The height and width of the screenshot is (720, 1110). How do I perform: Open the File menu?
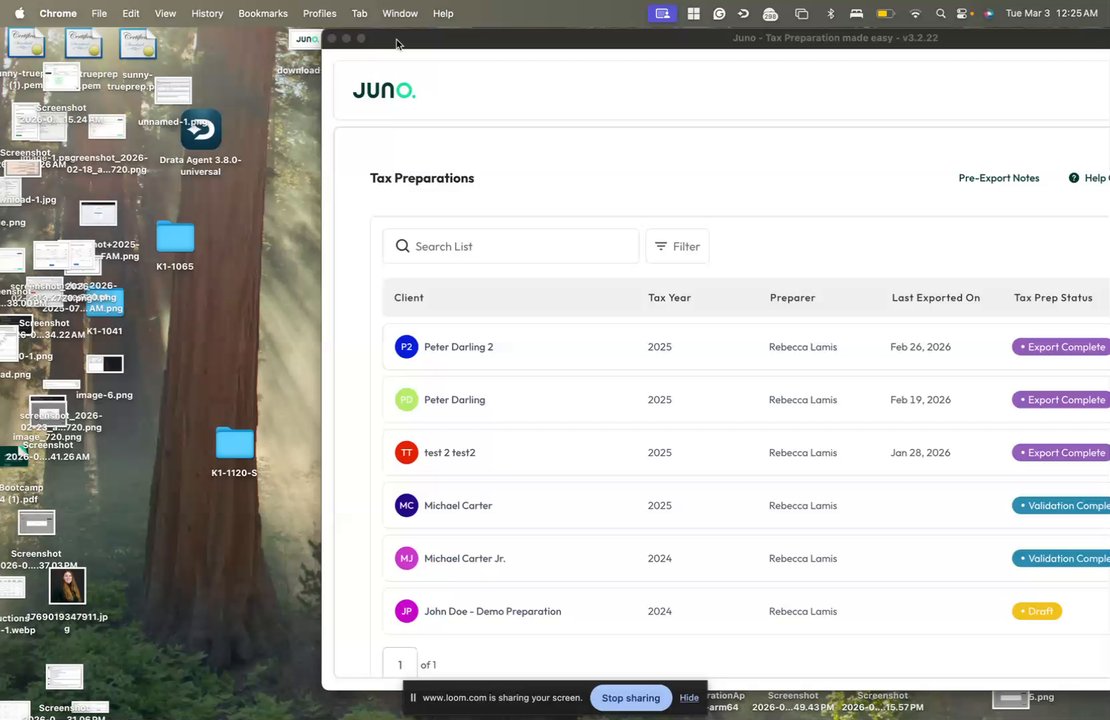coord(99,13)
